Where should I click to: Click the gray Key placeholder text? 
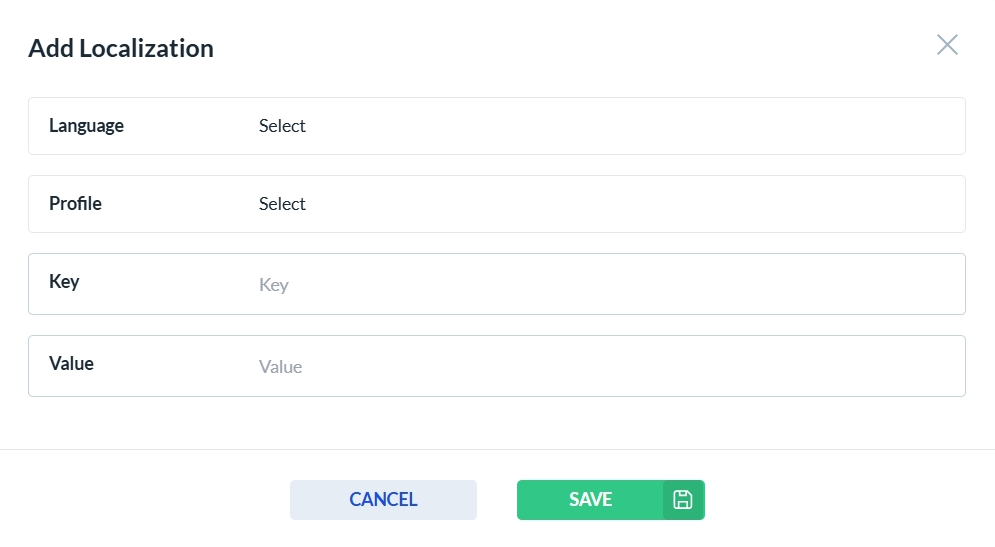tap(273, 285)
